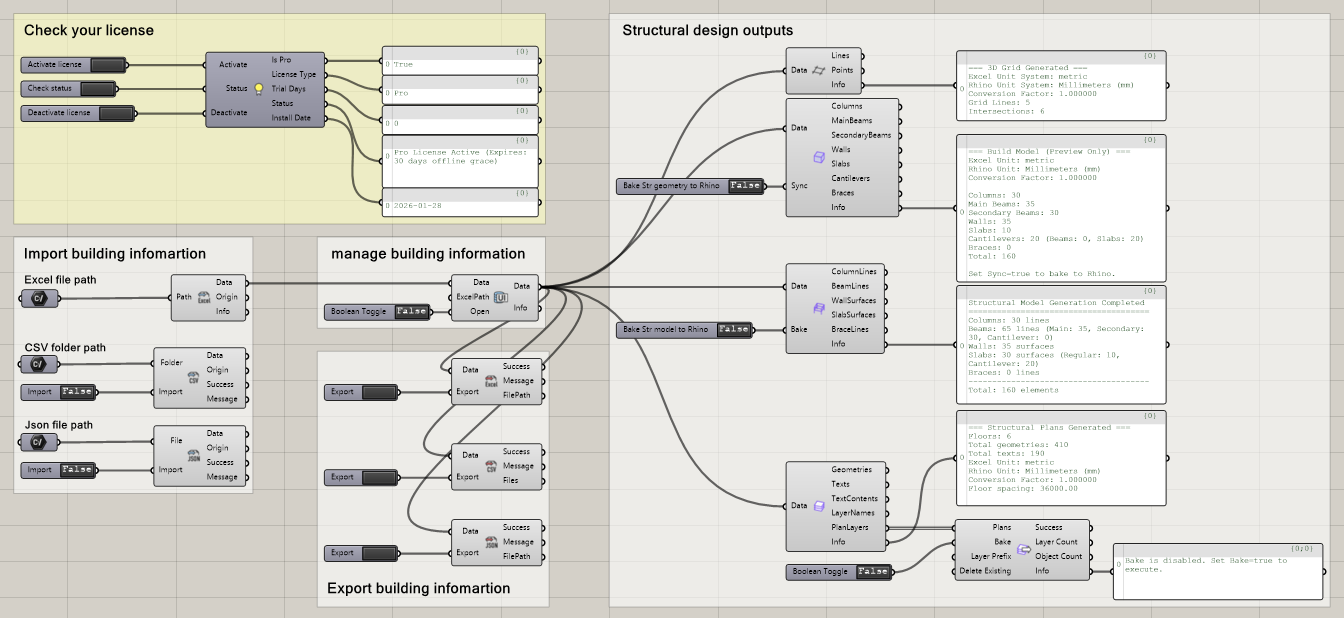Switch the Boolean Toggle feeding Delete Existing
Viewport: 1344px width, 618px height.
coord(873,571)
